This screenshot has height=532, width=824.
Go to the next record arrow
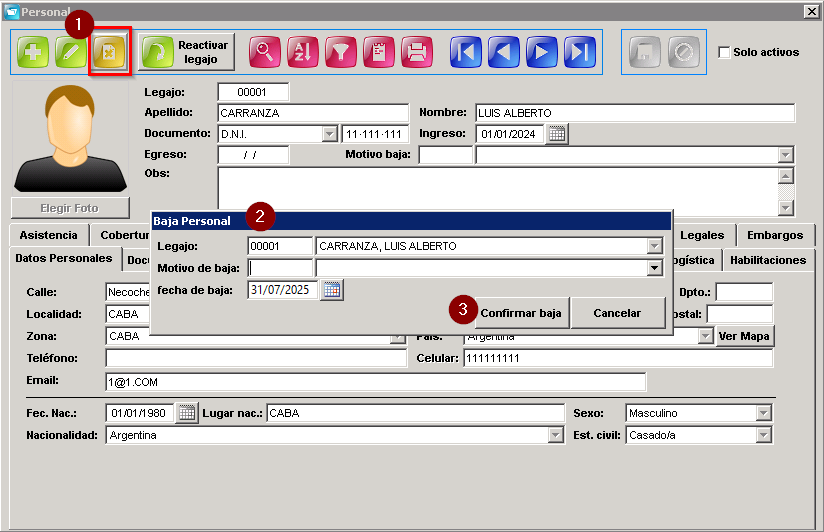tap(542, 52)
